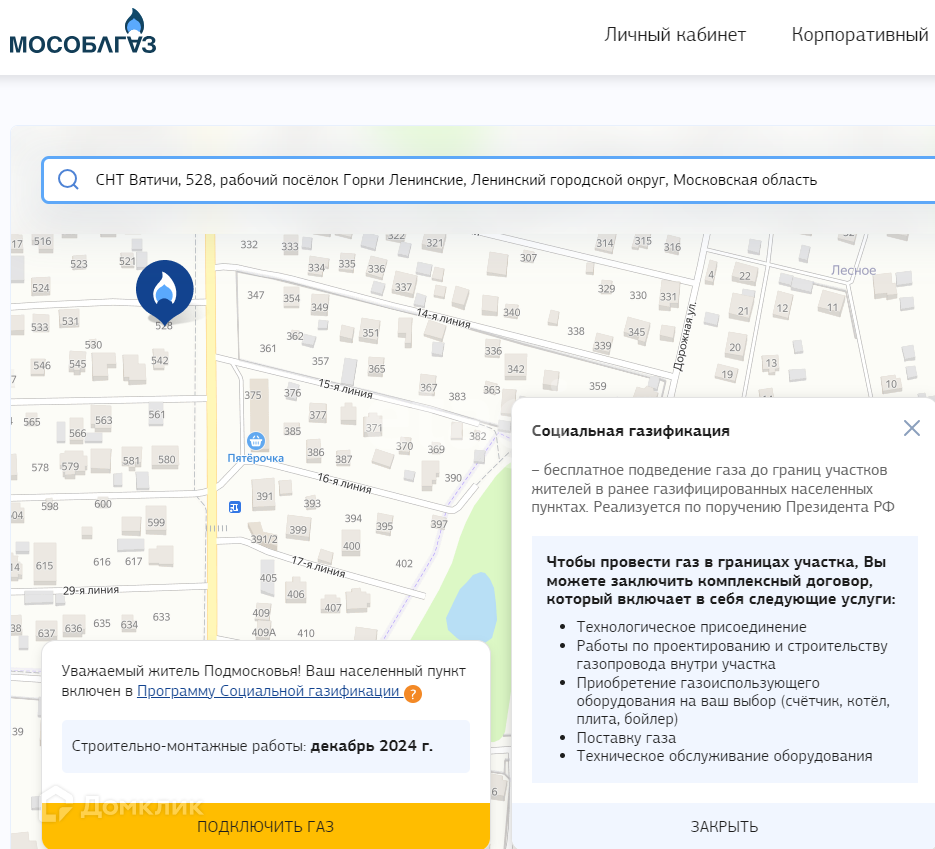Select house number 391/2 on map
This screenshot has height=849, width=935.
(x=264, y=540)
